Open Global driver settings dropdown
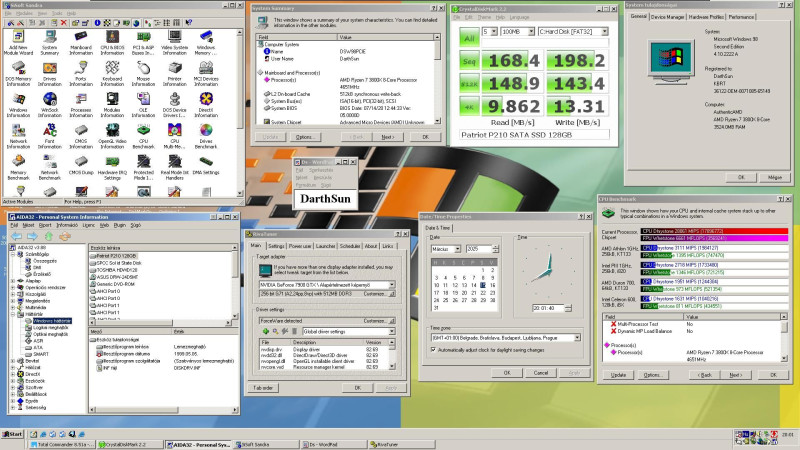Image resolution: width=800 pixels, height=450 pixels. [392, 332]
